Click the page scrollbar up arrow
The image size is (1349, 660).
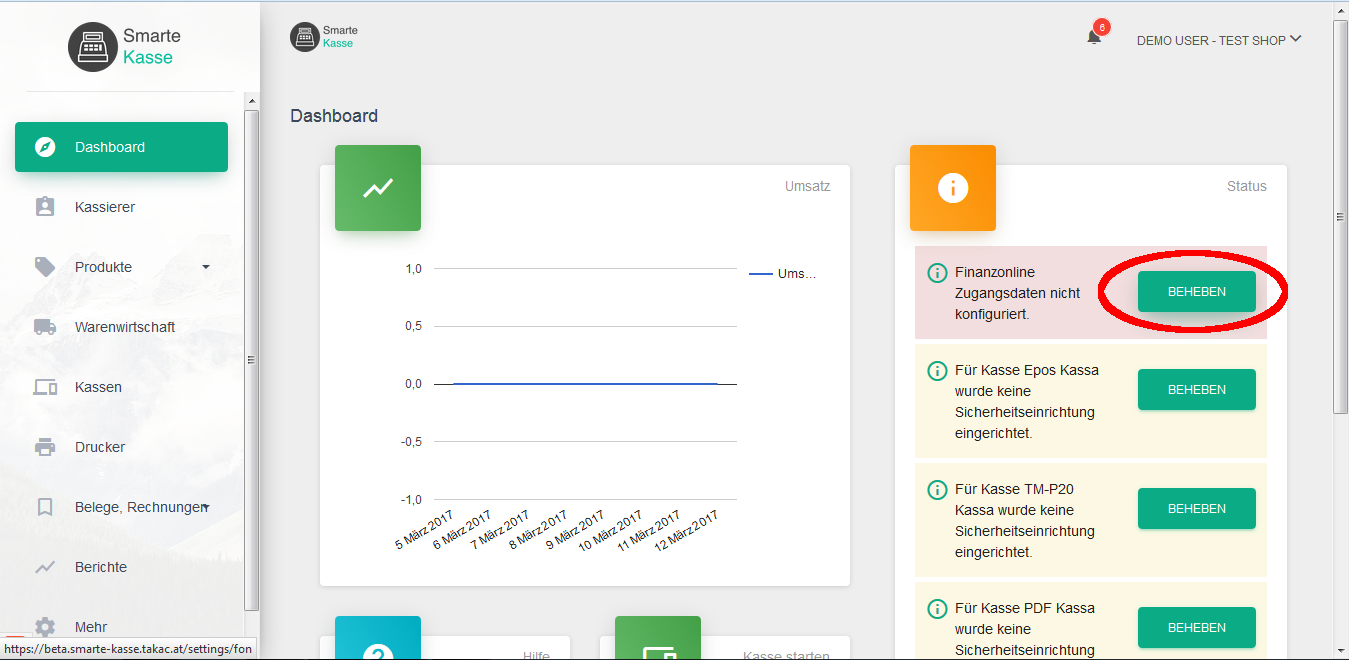tap(1340, 11)
